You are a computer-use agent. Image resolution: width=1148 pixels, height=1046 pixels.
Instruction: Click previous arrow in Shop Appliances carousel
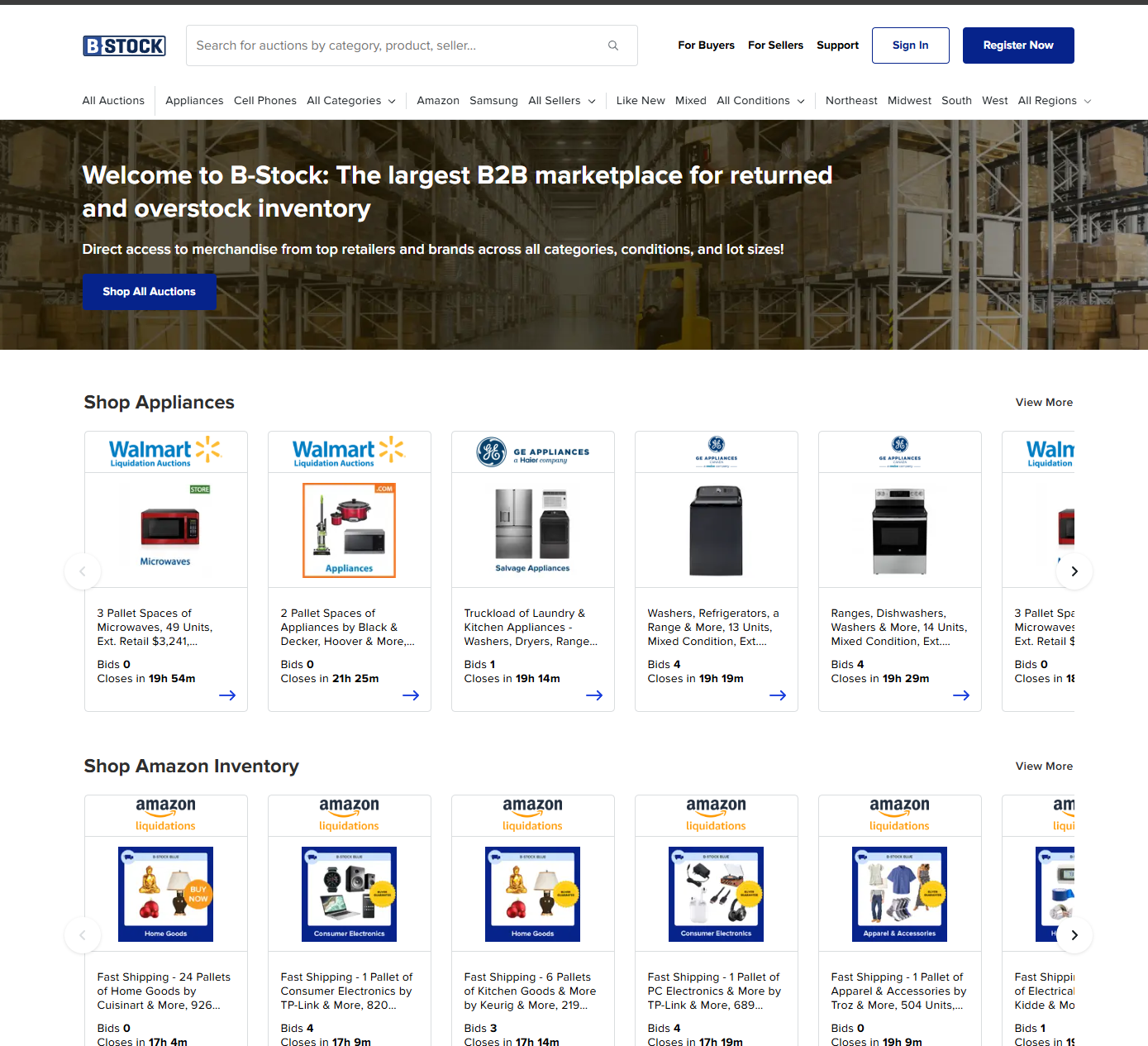[x=83, y=571]
